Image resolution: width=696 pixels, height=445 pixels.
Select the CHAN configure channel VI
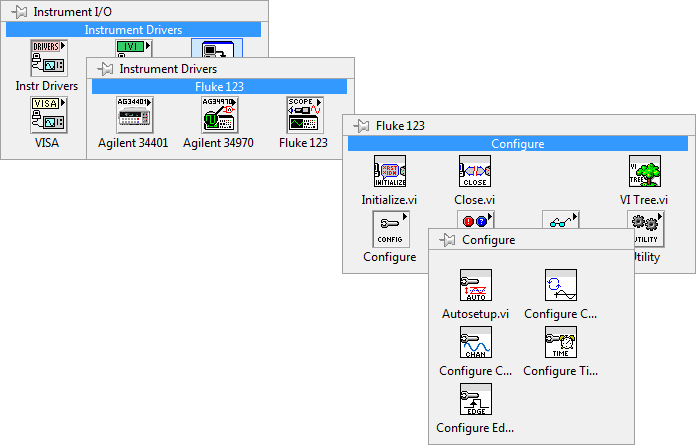point(475,342)
